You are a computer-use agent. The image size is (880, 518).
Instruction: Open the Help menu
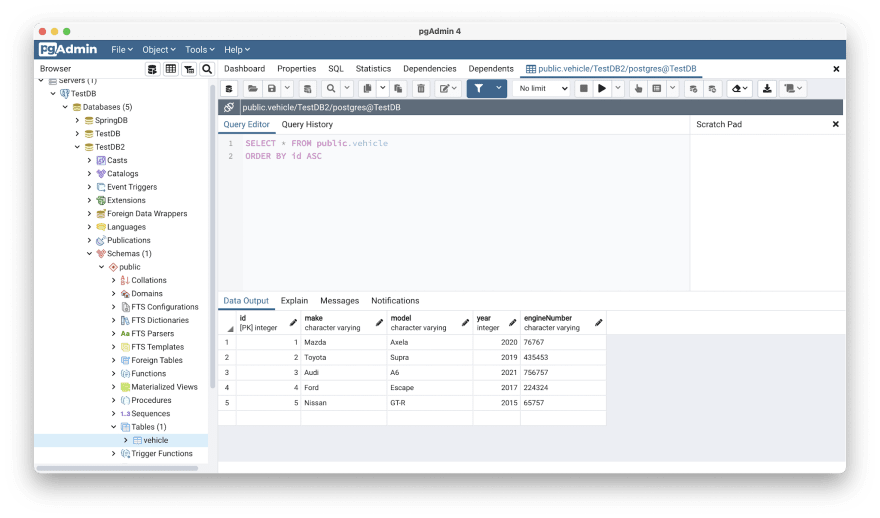pyautogui.click(x=237, y=50)
